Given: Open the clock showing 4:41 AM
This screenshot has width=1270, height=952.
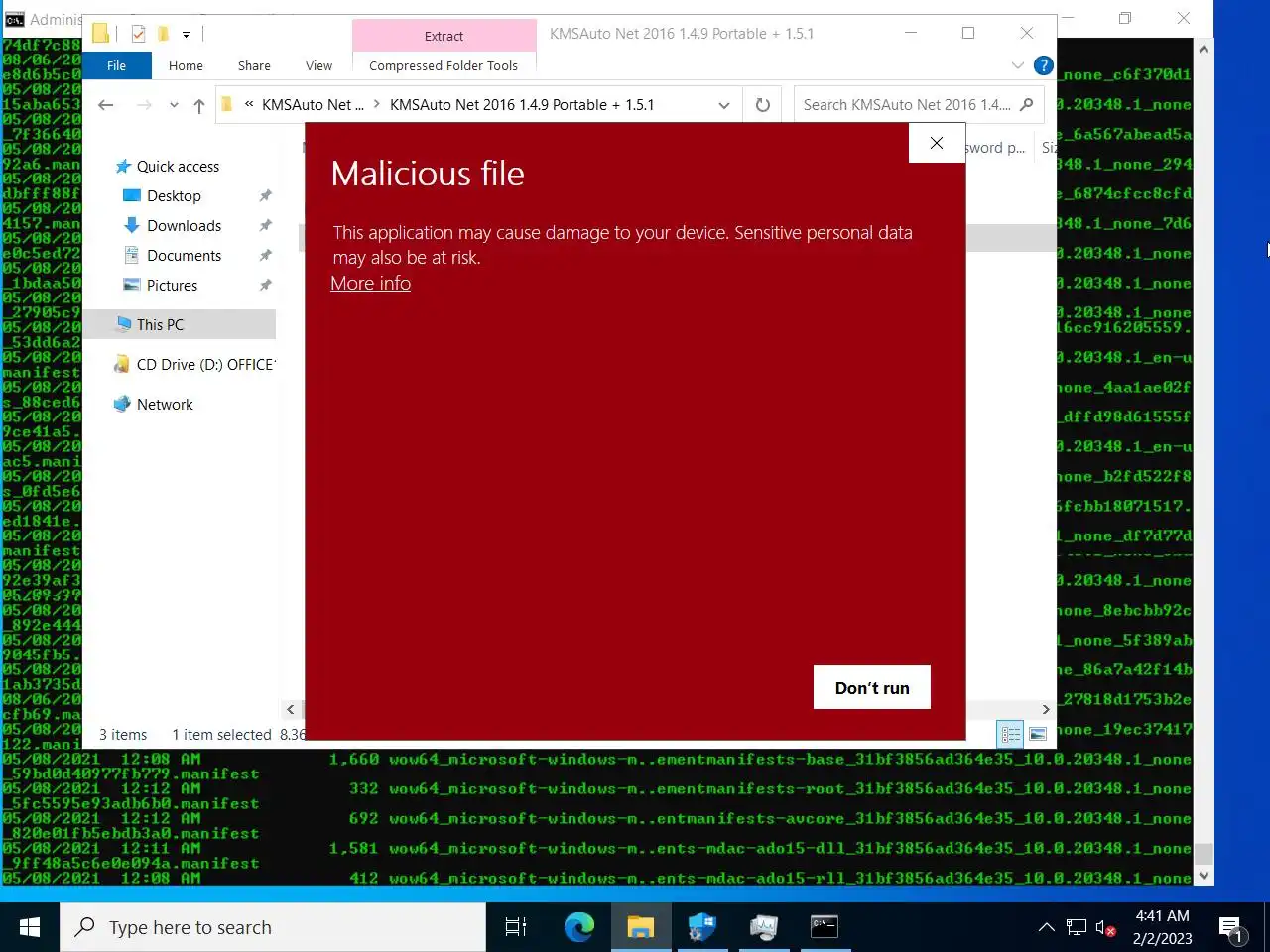Looking at the screenshot, I should point(1162,927).
